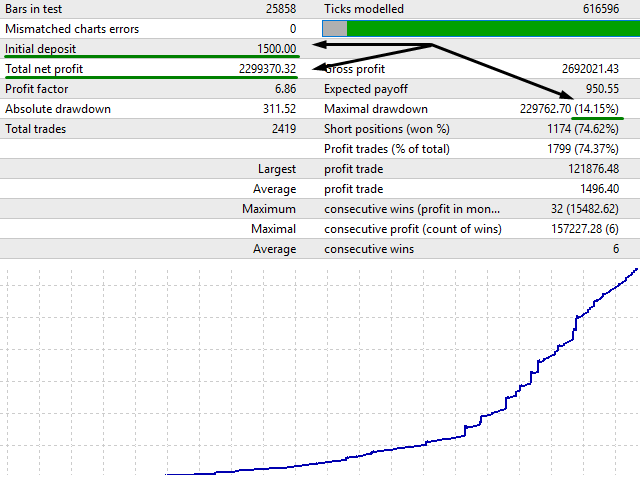Click the Expected payoff value 950.55
Viewport: 640px width, 480px height.
tap(597, 89)
